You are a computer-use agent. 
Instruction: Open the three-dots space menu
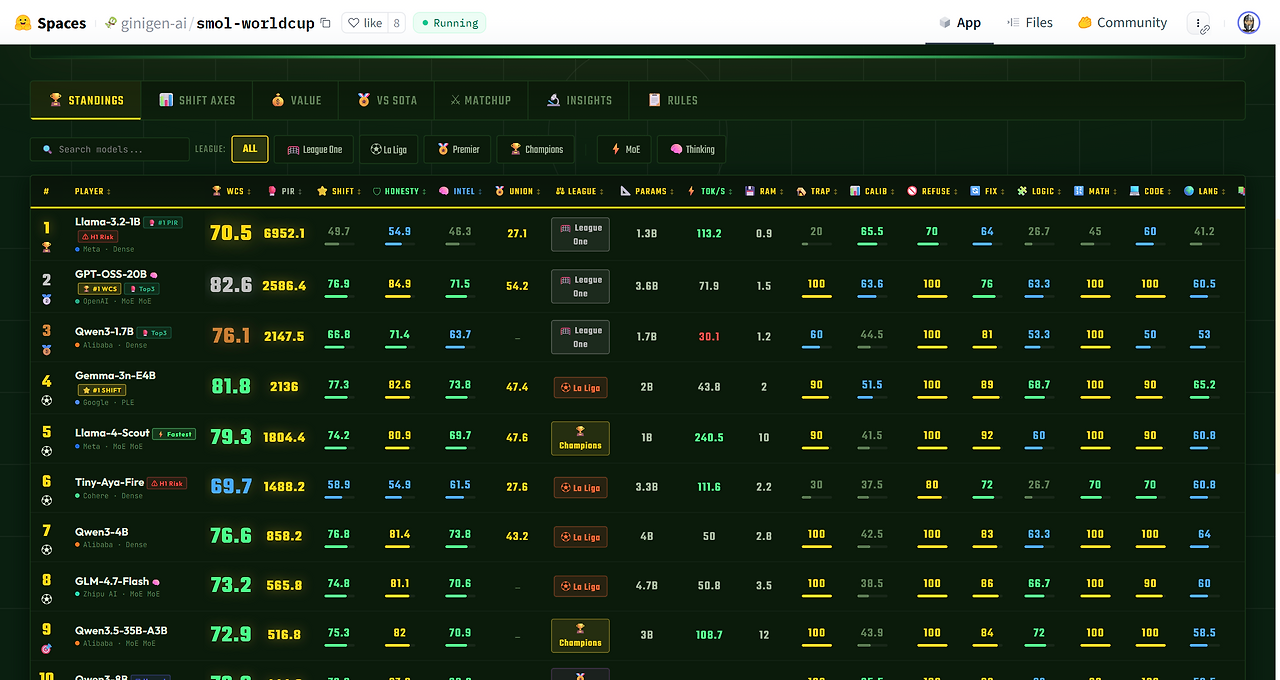pos(1198,23)
